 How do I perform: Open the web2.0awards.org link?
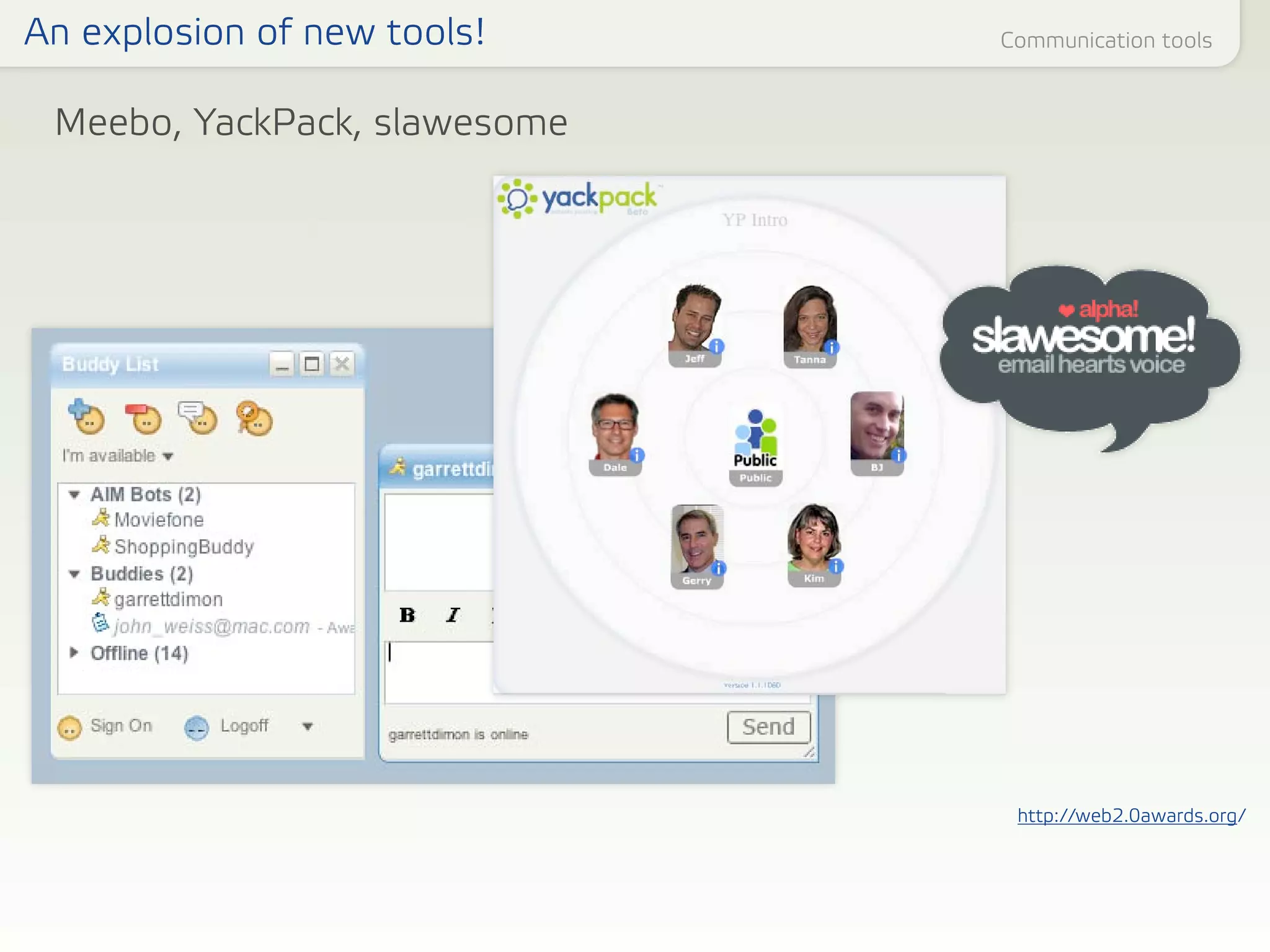pyautogui.click(x=1130, y=816)
